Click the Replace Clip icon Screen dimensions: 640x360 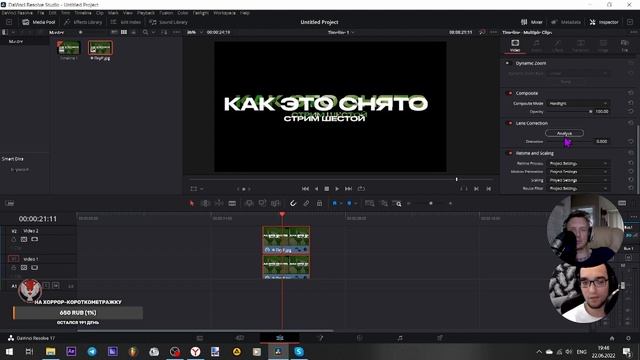pos(276,203)
